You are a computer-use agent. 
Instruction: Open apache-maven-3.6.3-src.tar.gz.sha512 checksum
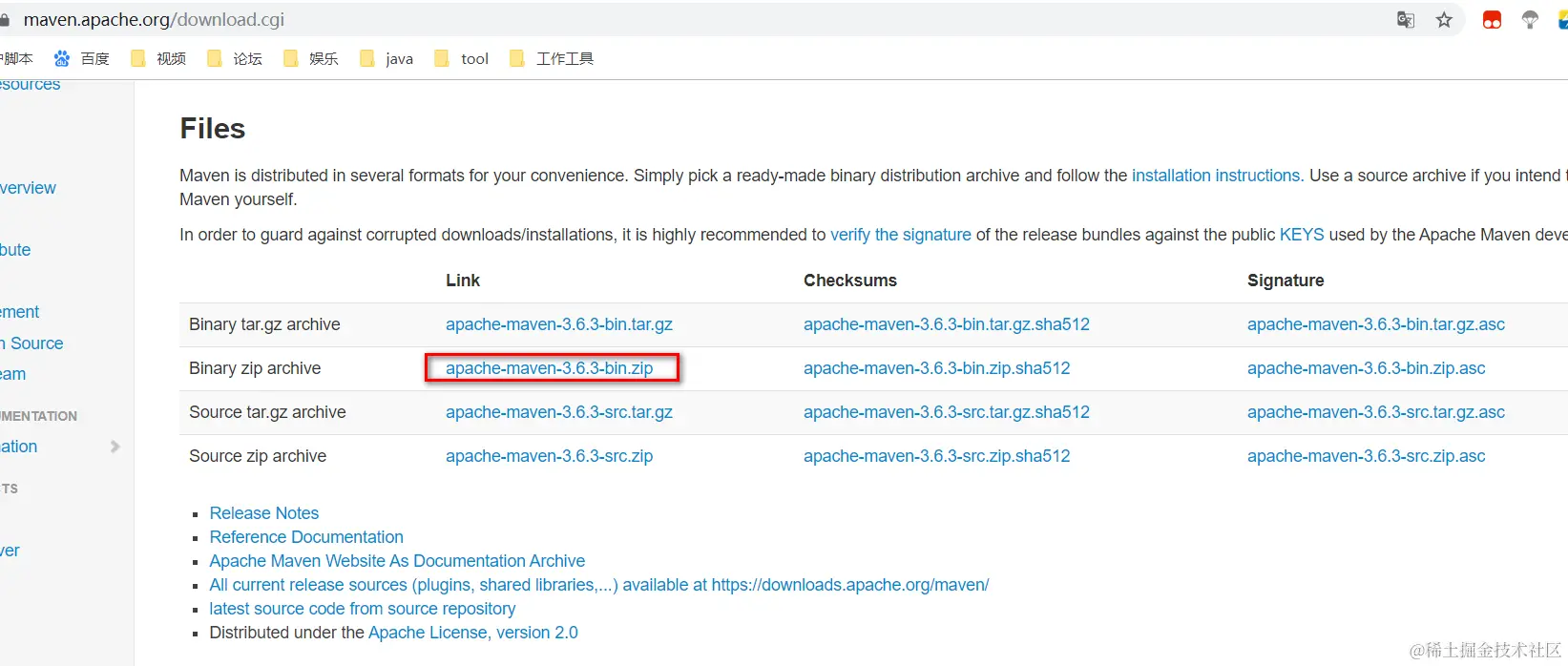947,412
